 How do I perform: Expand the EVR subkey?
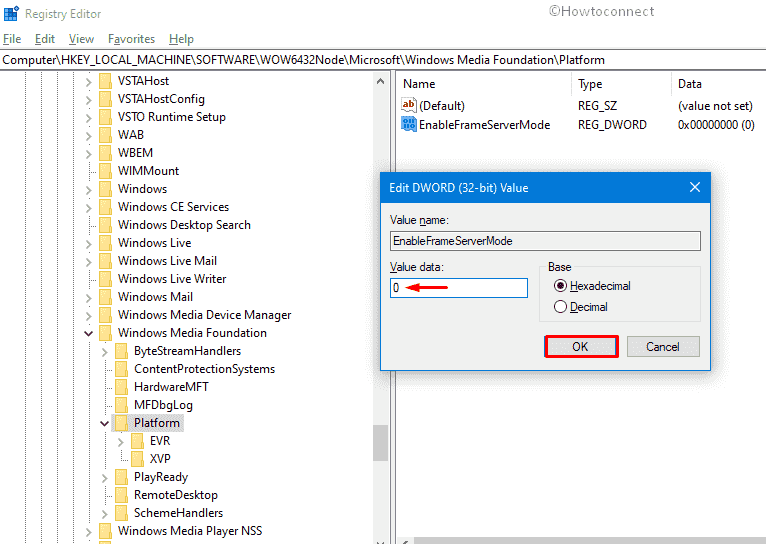pos(121,441)
